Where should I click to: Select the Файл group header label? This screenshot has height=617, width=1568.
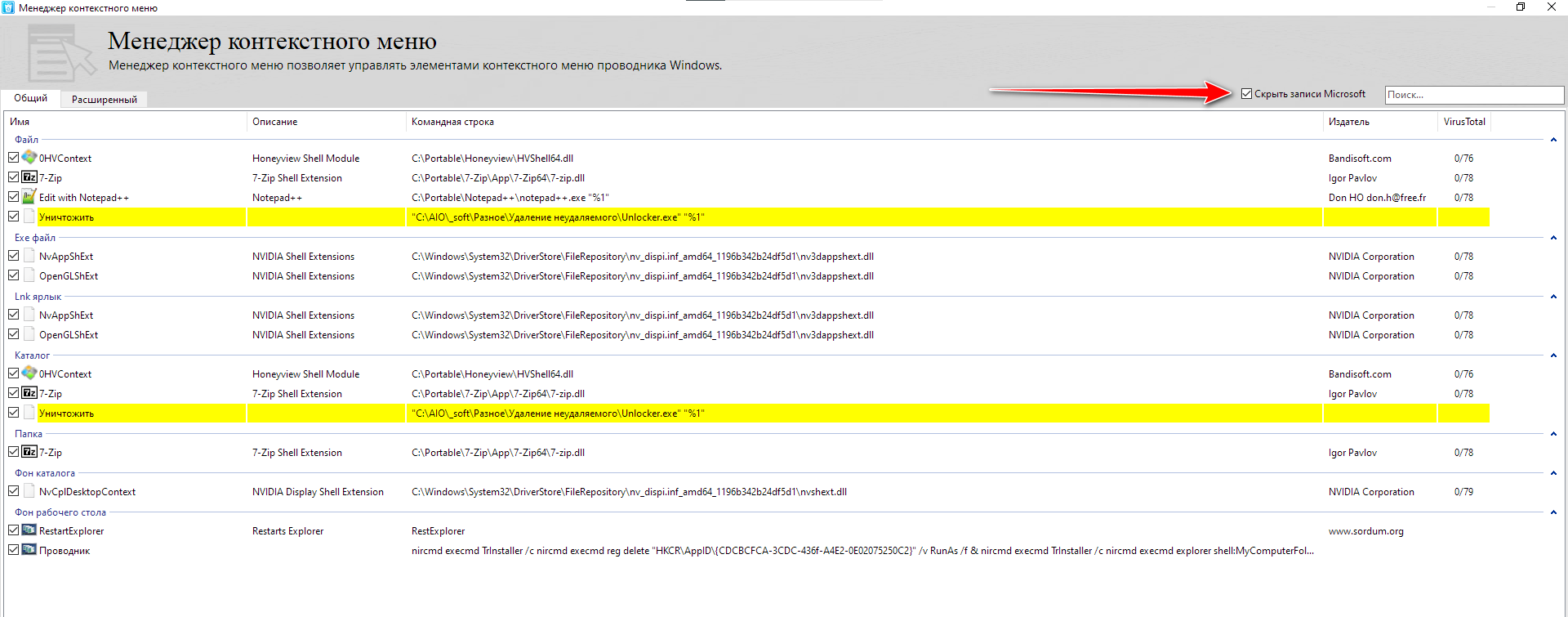pyautogui.click(x=26, y=140)
